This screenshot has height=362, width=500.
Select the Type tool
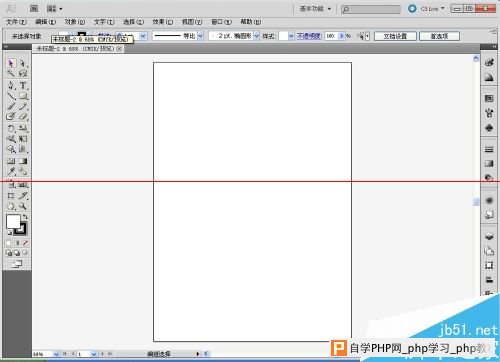[23, 86]
